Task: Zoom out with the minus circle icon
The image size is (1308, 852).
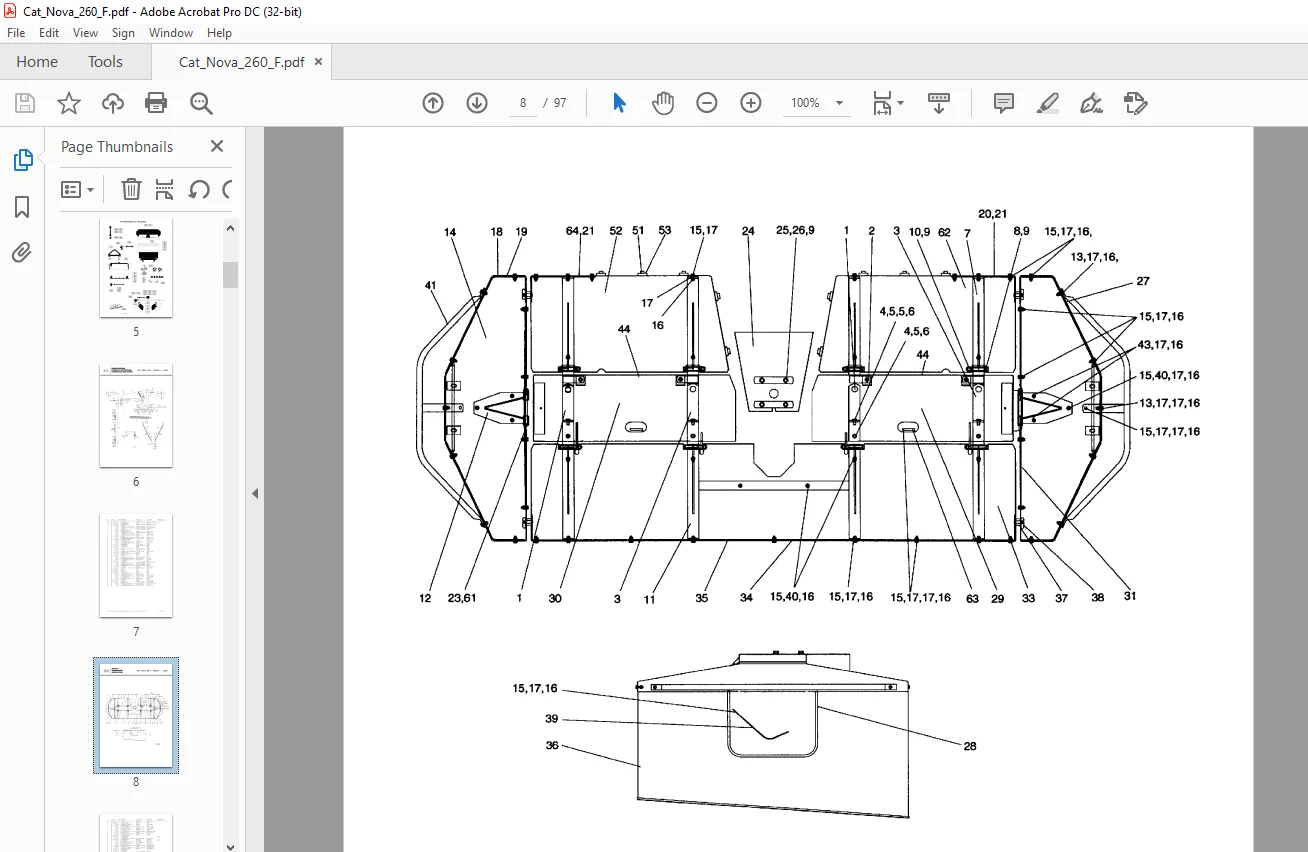Action: point(707,103)
